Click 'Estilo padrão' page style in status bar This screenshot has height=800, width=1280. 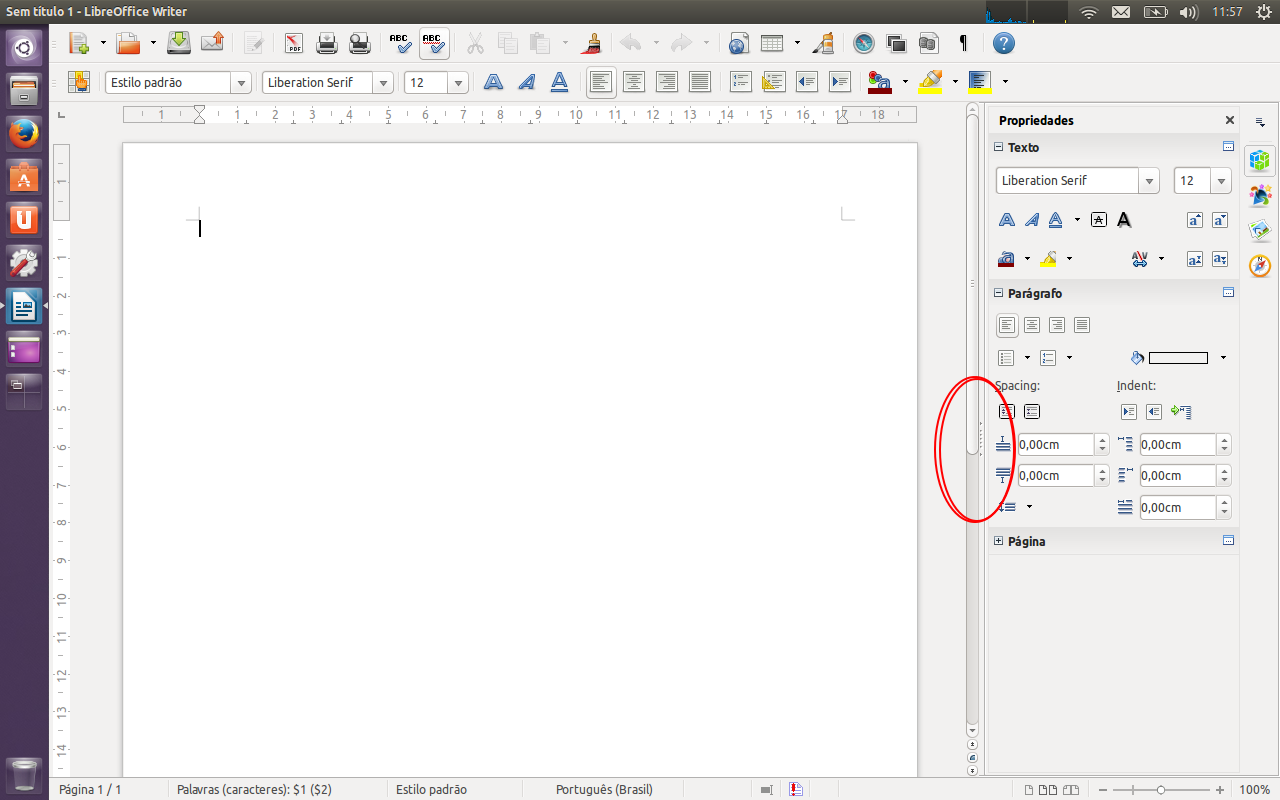click(x=431, y=789)
